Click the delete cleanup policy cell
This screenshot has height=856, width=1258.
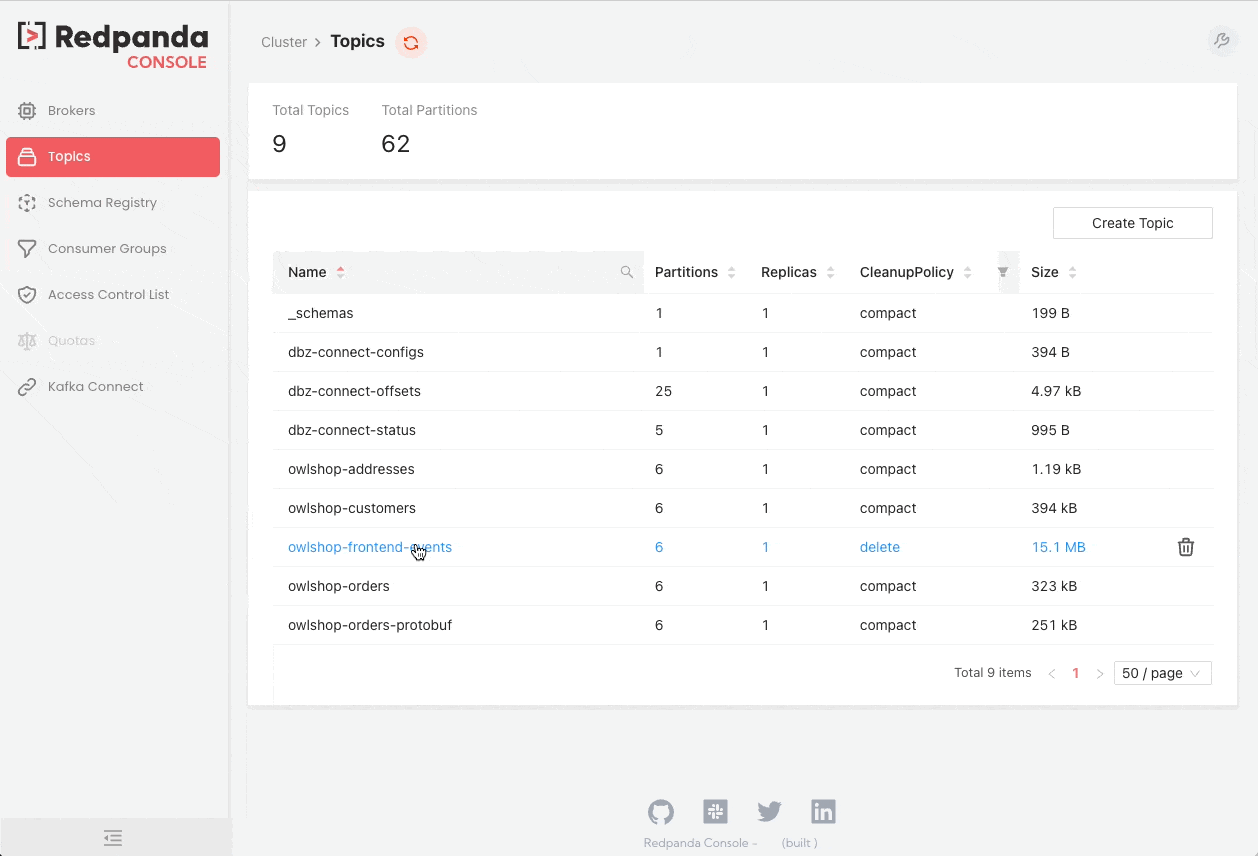point(880,547)
